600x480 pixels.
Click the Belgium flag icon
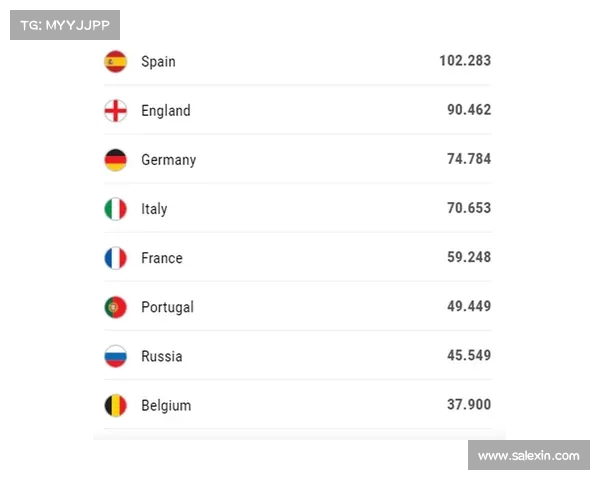pos(116,405)
